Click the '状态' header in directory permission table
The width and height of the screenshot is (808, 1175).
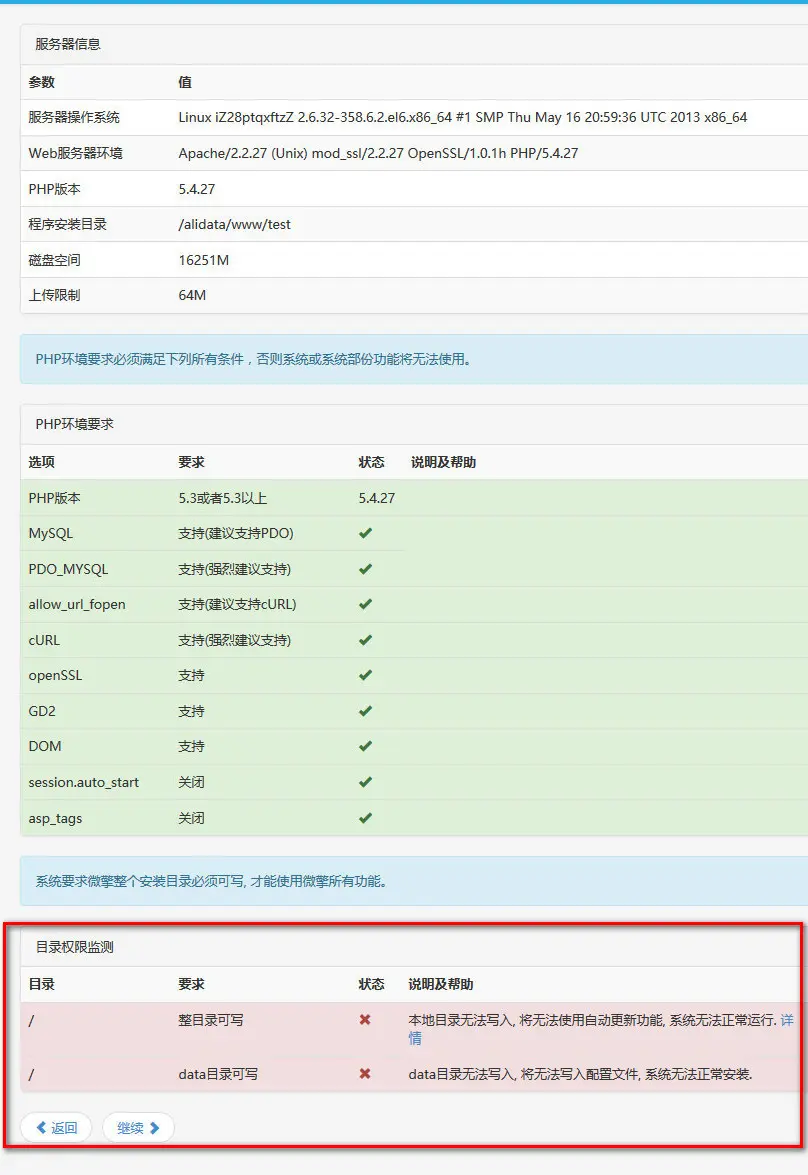click(371, 984)
